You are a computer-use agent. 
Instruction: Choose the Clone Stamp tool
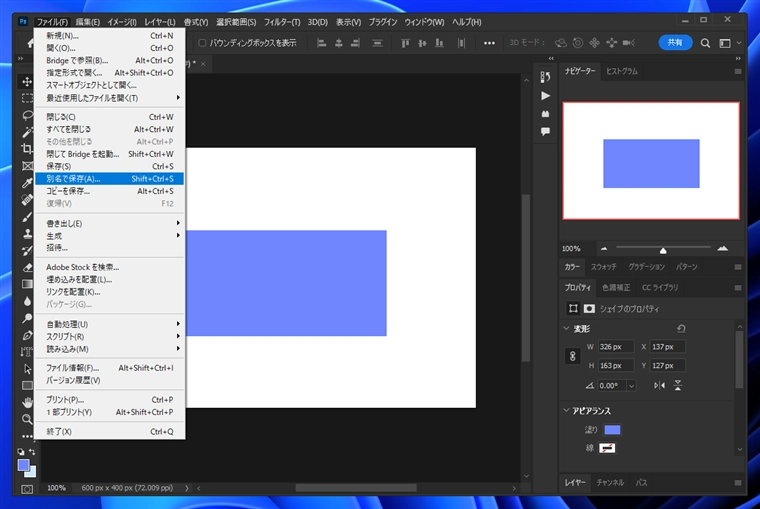[x=27, y=233]
